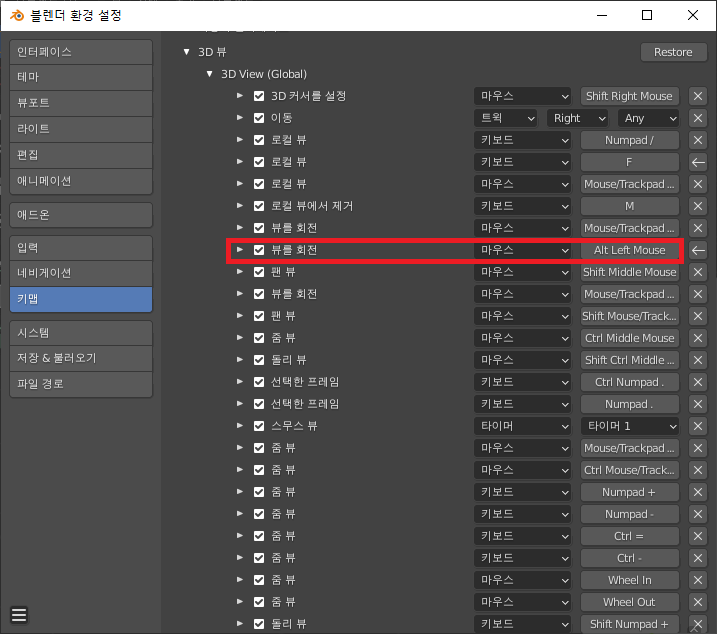Open the Any direction dropdown
Screen dimensions: 717x634
click(x=649, y=118)
